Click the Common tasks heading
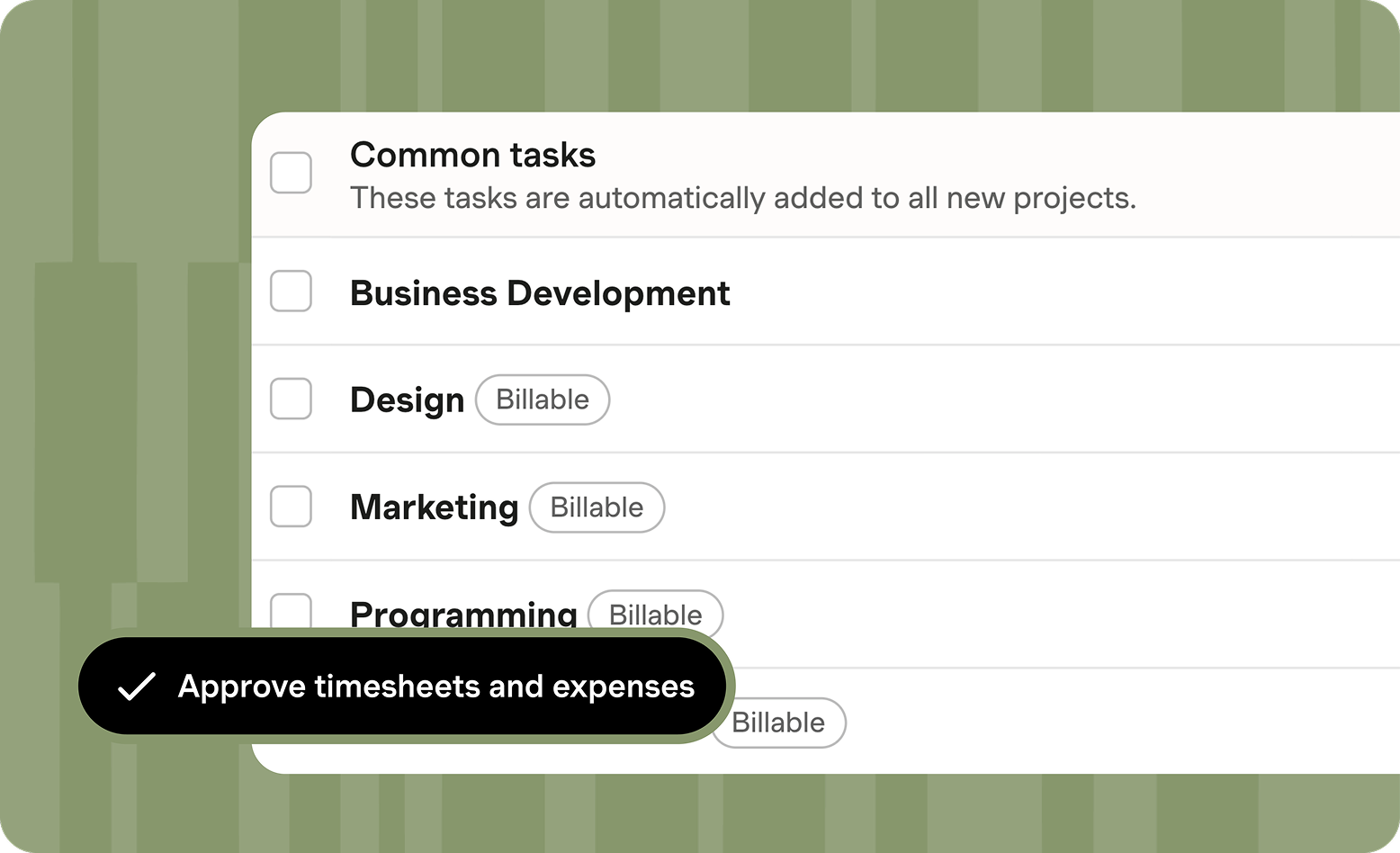This screenshot has width=1400, height=853. [472, 155]
